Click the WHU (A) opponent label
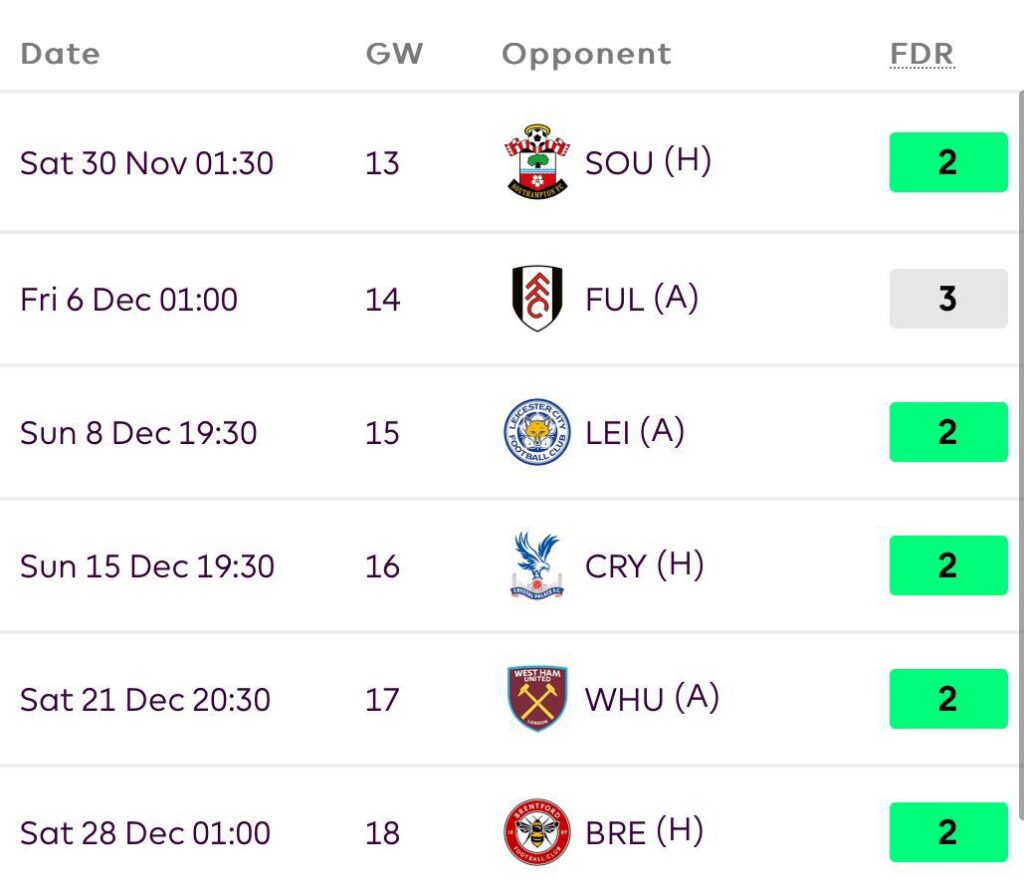 (652, 699)
